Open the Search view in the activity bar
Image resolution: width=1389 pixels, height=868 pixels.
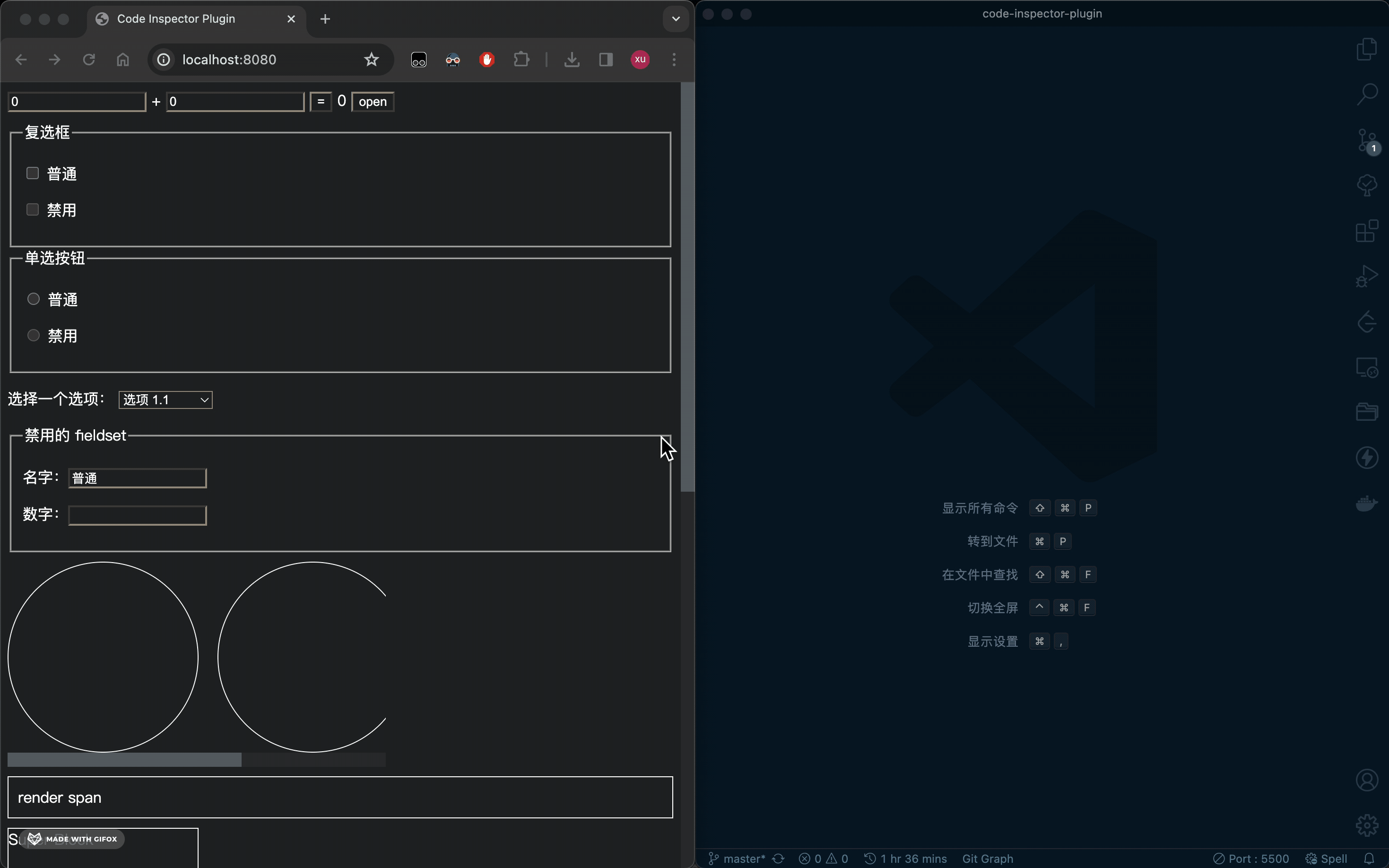(x=1367, y=95)
